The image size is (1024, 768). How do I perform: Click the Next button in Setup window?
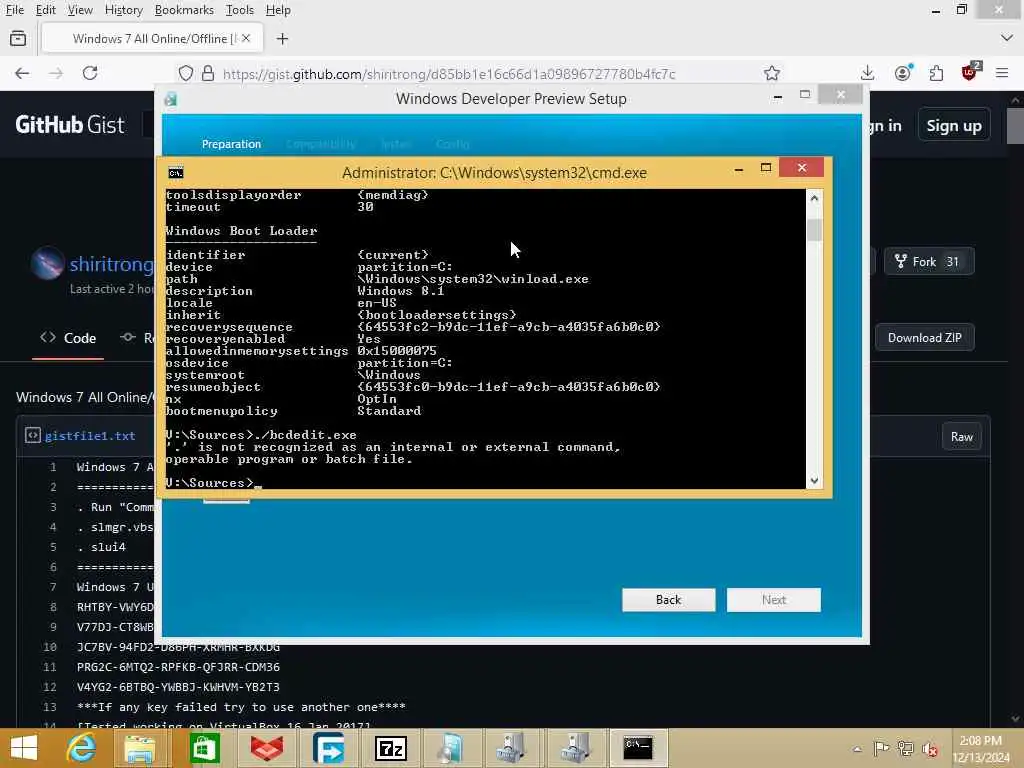pyautogui.click(x=774, y=600)
